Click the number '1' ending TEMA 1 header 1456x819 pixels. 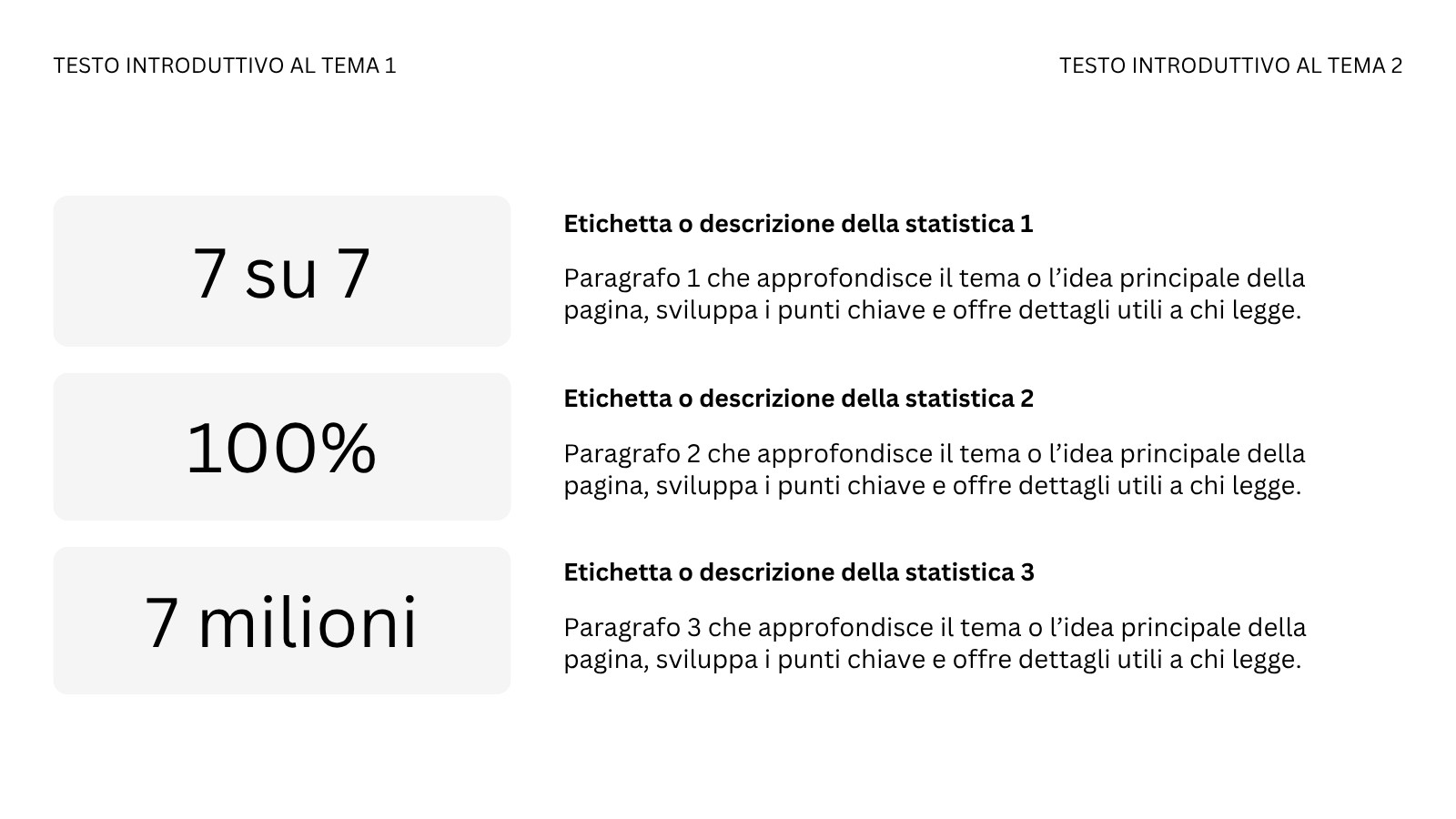tap(390, 66)
